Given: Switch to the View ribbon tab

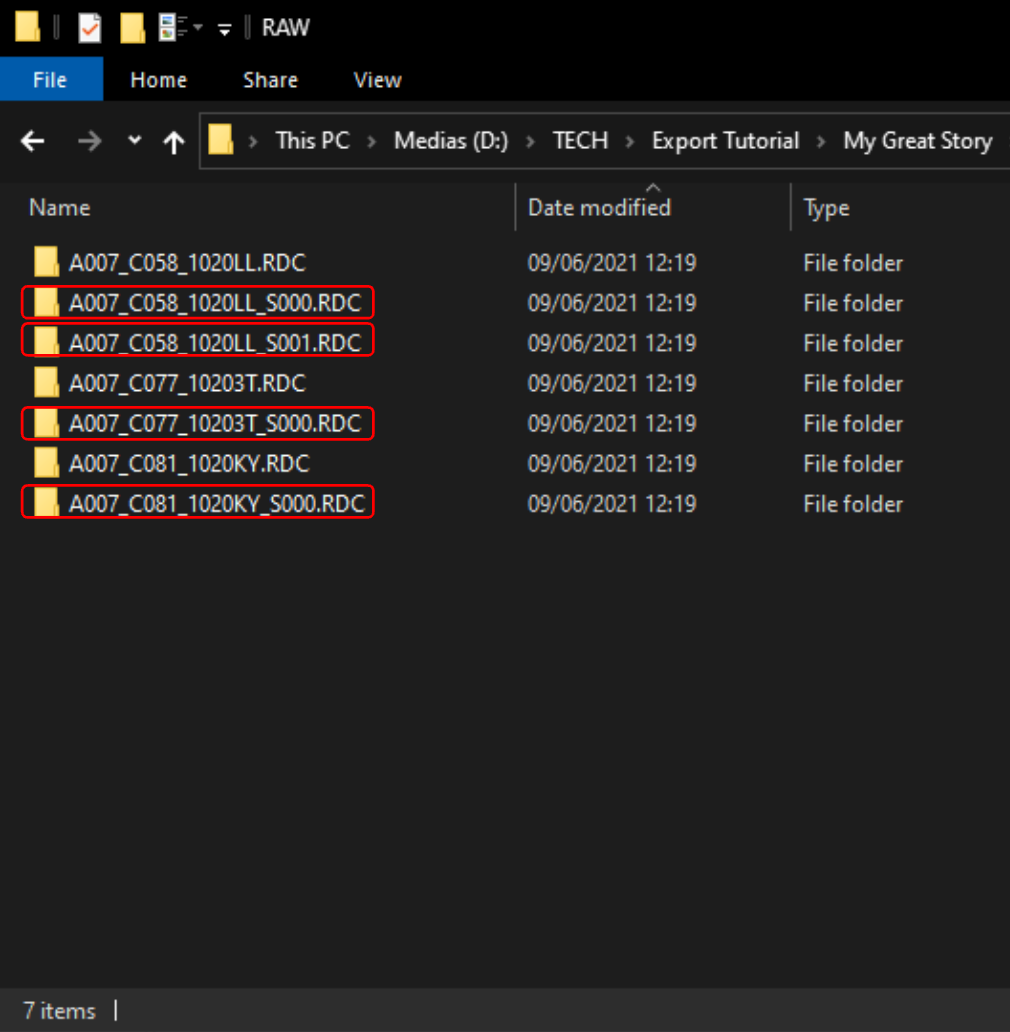Looking at the screenshot, I should pos(378,80).
